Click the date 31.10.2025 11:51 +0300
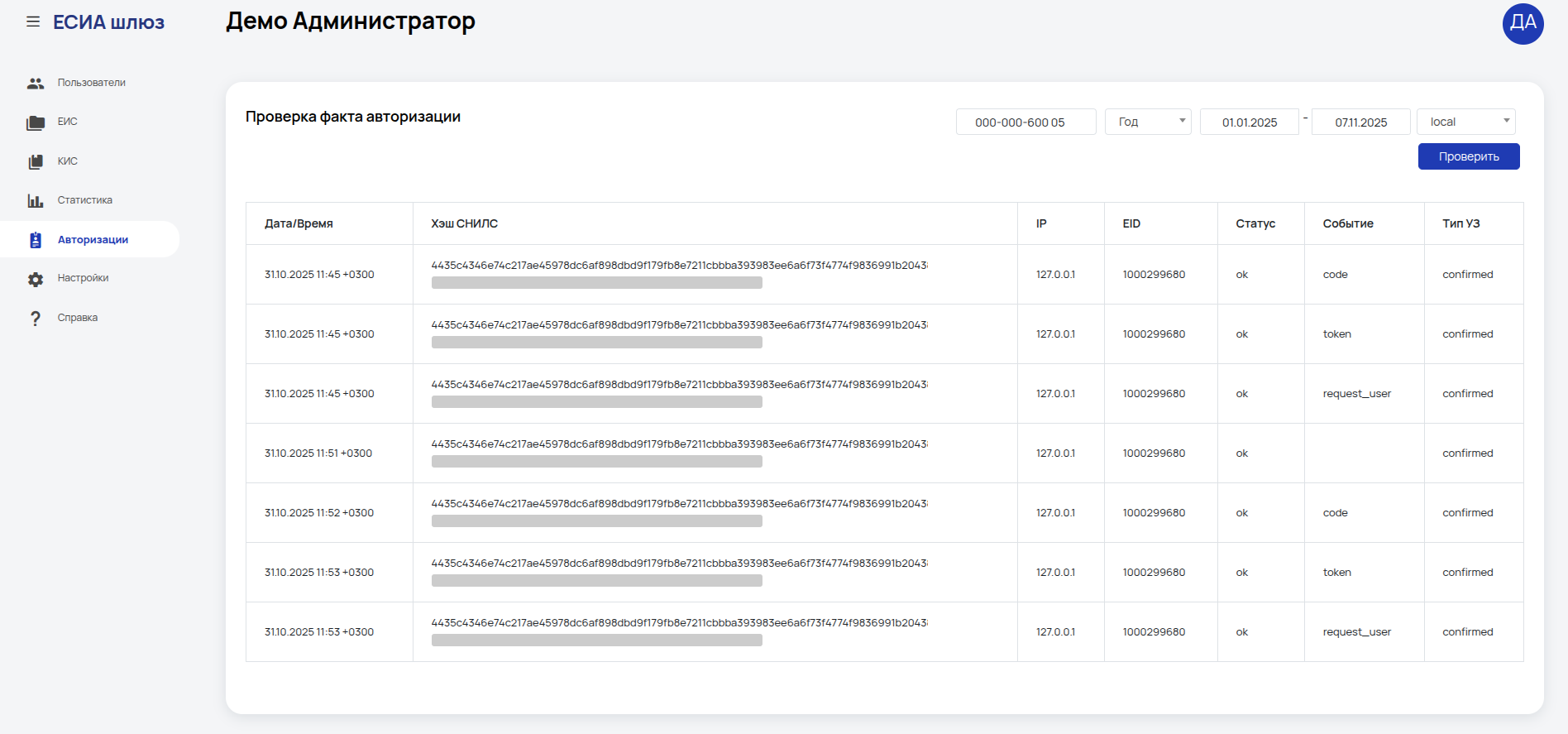The height and width of the screenshot is (734, 1568). coord(318,453)
